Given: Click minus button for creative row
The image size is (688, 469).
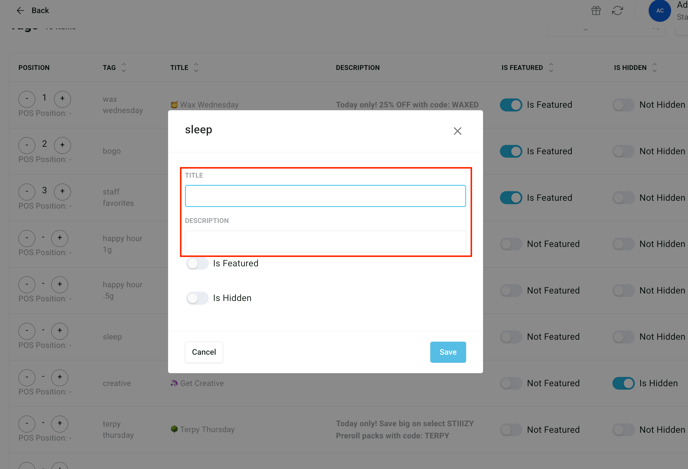Looking at the screenshot, I should [27, 377].
